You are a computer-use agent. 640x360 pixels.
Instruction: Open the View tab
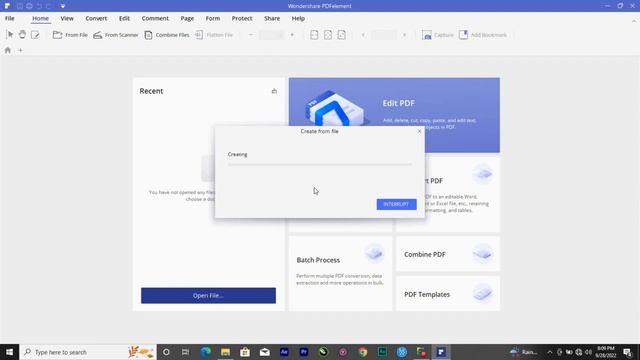pos(67,18)
